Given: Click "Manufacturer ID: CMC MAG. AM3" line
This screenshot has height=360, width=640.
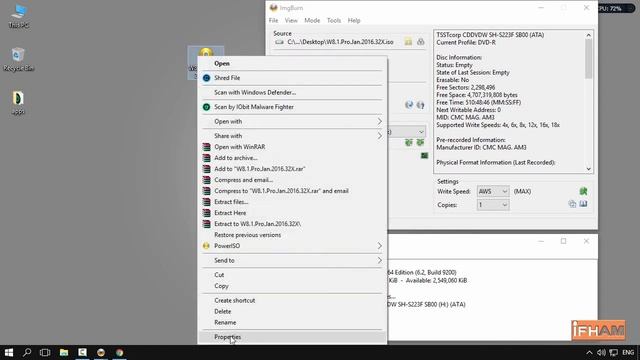Looking at the screenshot, I should 481,147.
